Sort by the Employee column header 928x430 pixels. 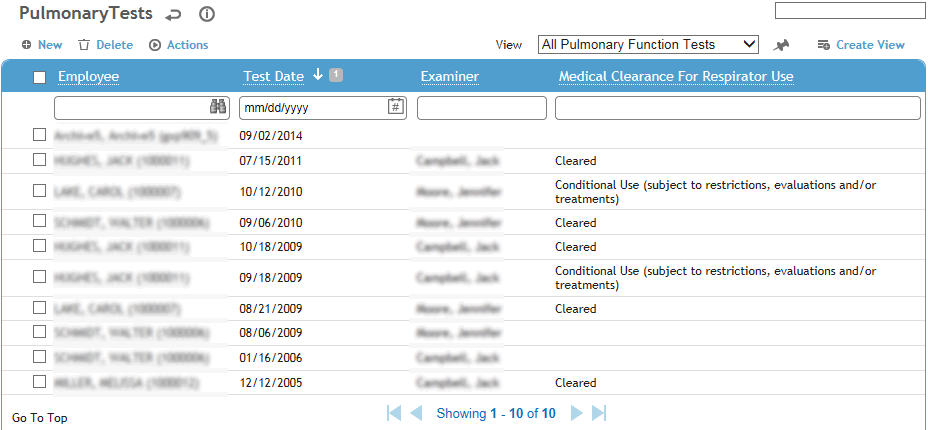coord(88,76)
